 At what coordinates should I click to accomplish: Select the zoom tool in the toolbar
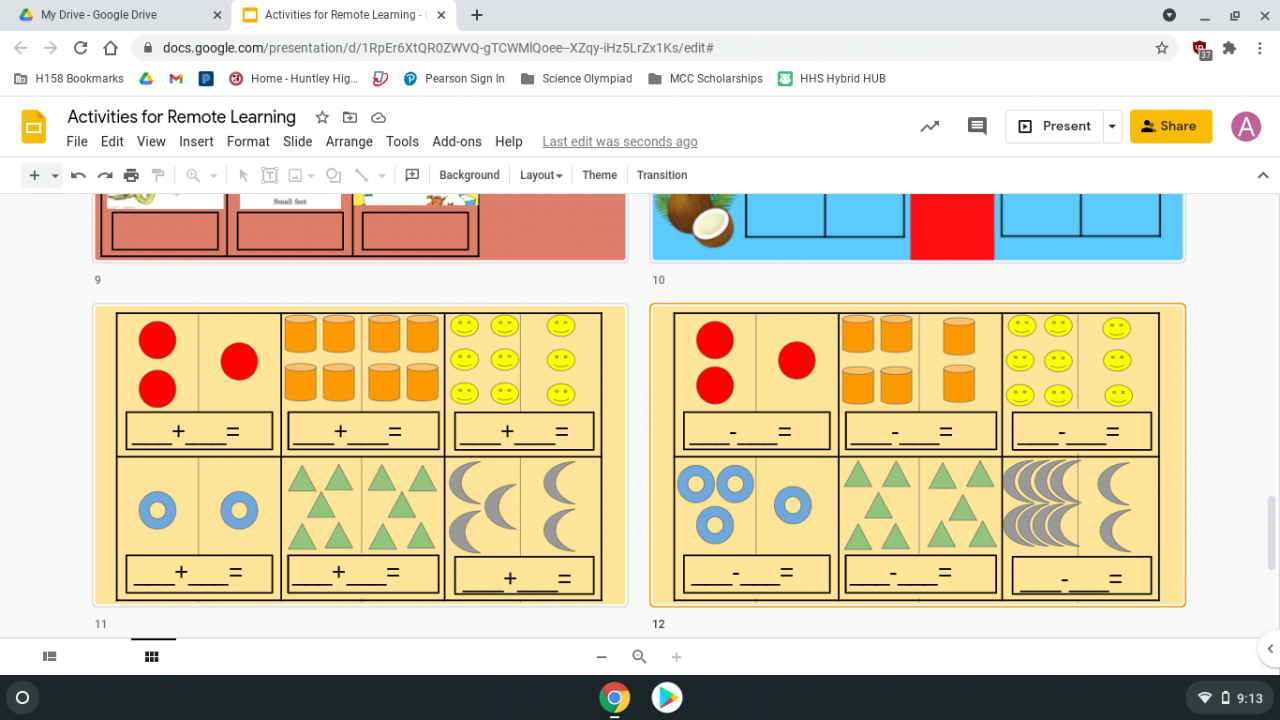click(x=193, y=175)
